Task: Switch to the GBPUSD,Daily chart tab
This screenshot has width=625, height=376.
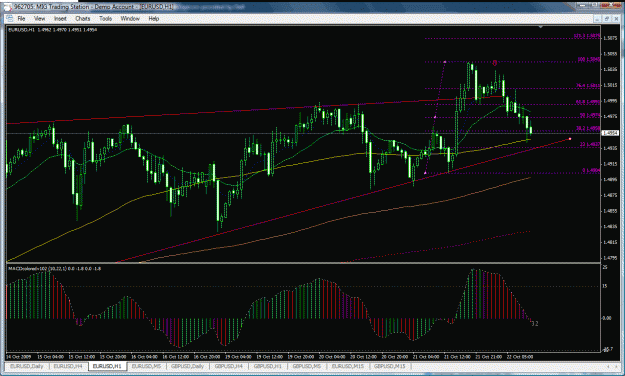Action: click(x=187, y=366)
